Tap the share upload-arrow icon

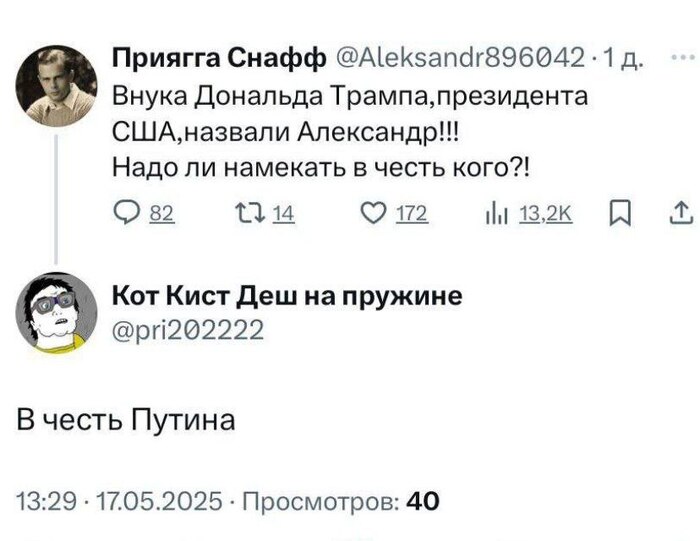click(x=664, y=210)
